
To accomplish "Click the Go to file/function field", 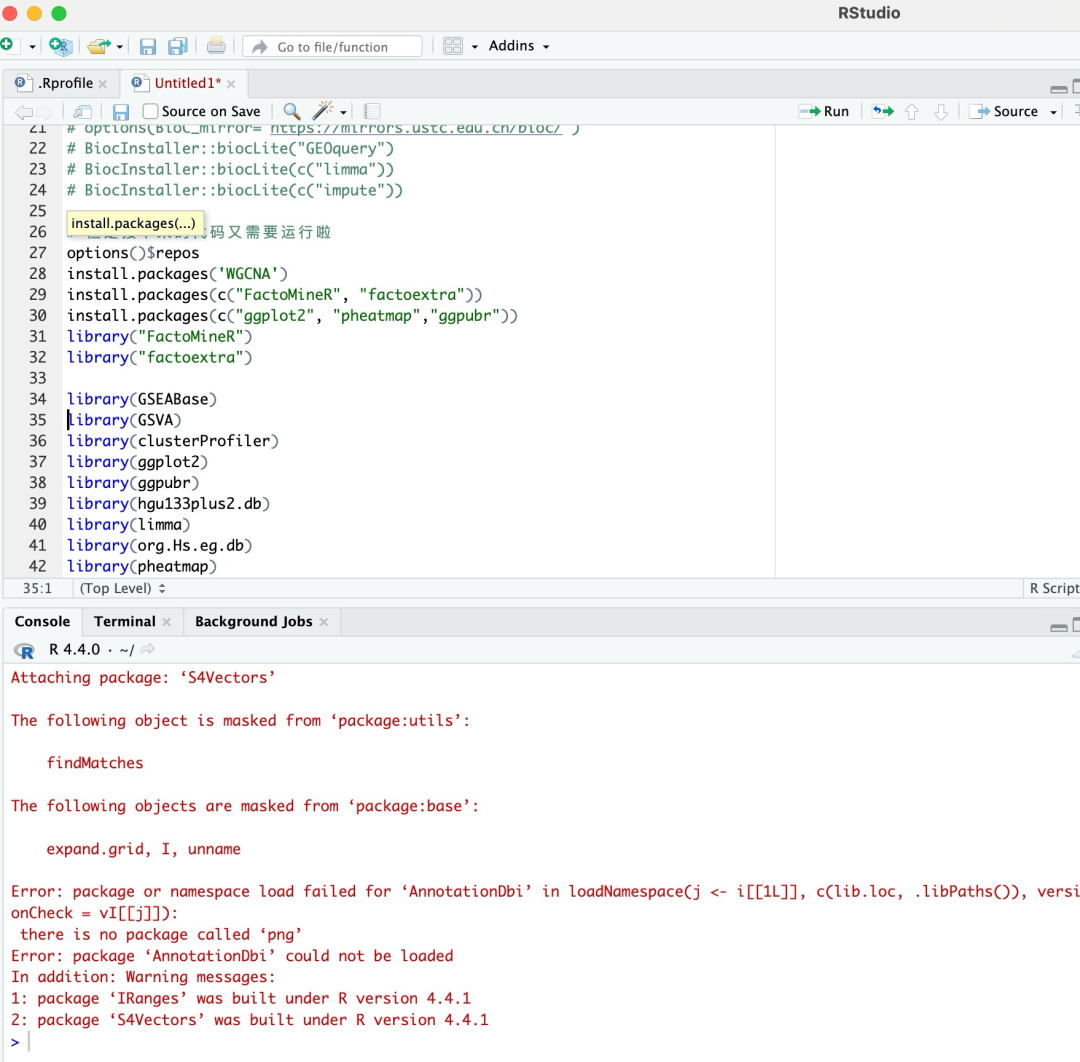I will (332, 46).
